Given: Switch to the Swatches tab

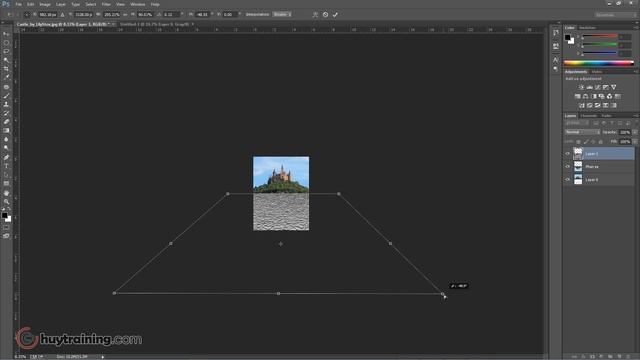Looking at the screenshot, I should coord(588,28).
